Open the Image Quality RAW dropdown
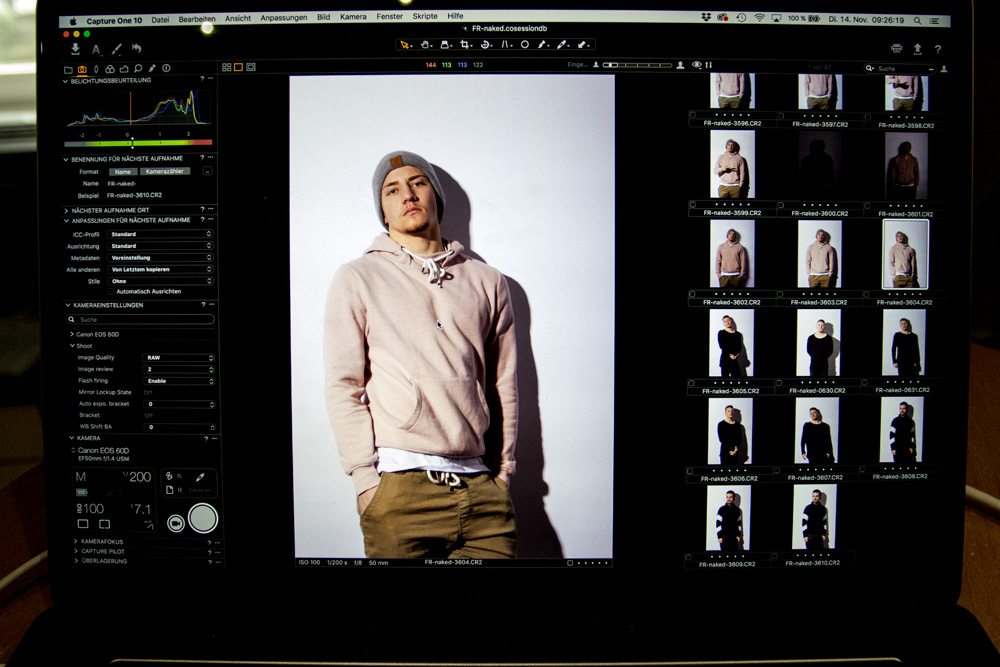1000x667 pixels. [179, 357]
